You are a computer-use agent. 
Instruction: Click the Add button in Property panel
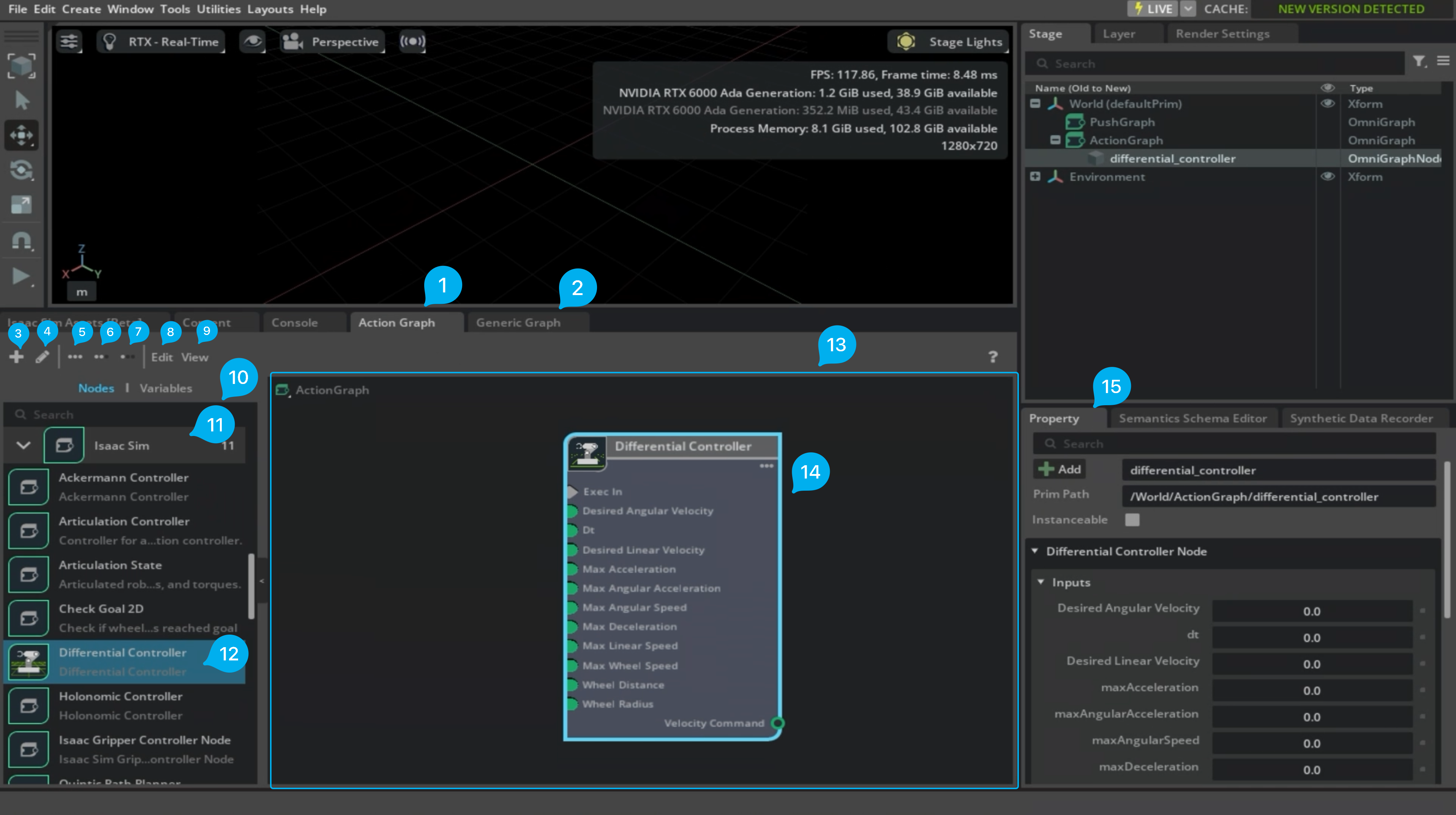[x=1059, y=469]
